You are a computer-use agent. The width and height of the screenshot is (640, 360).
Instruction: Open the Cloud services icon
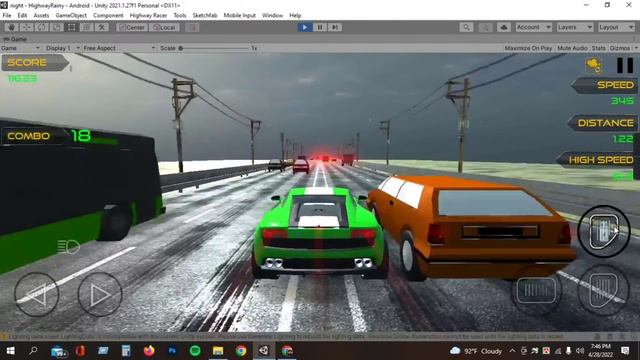click(504, 27)
